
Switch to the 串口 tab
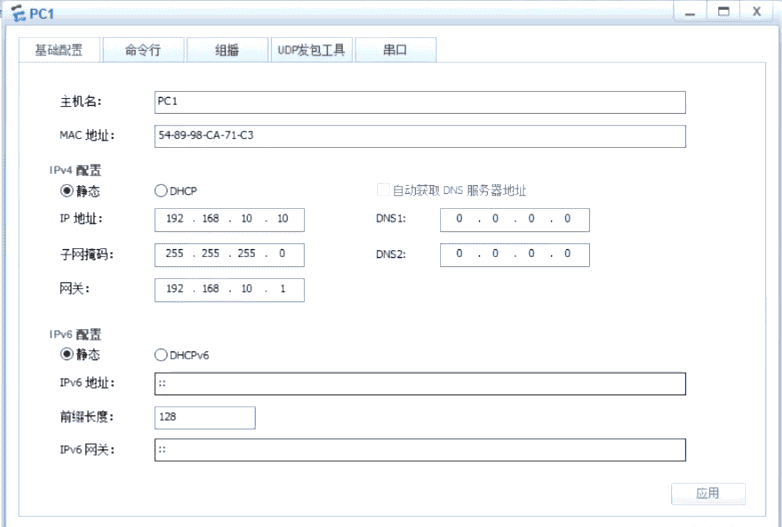click(395, 50)
